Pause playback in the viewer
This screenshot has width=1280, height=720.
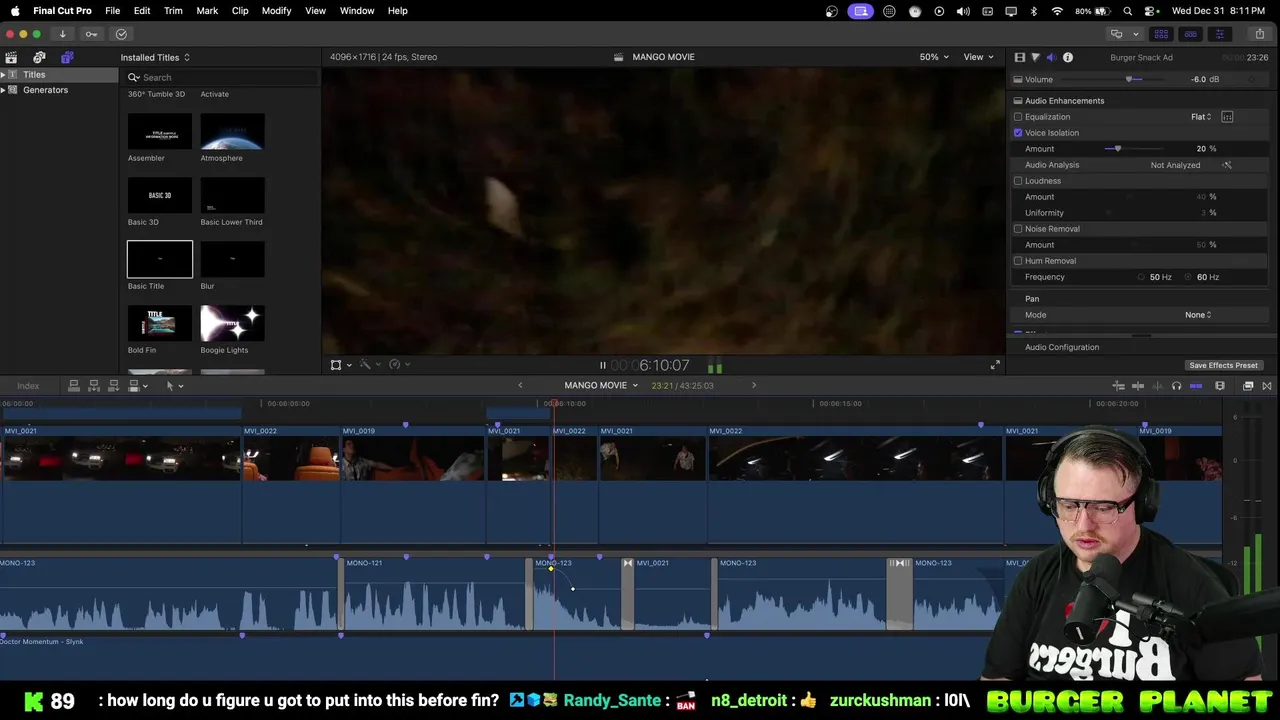[x=602, y=366]
